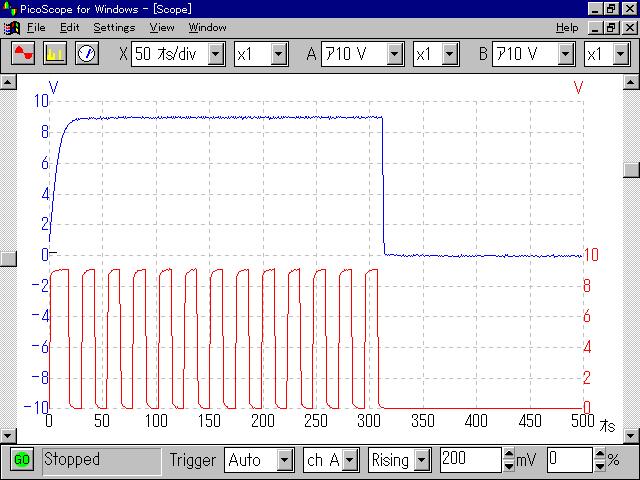This screenshot has height=480, width=640.
Task: Open the Edit menu
Action: pos(69,28)
